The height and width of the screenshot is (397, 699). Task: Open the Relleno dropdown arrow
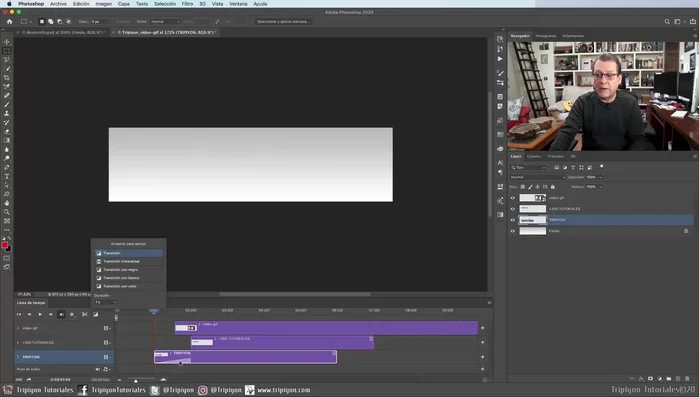tap(600, 187)
